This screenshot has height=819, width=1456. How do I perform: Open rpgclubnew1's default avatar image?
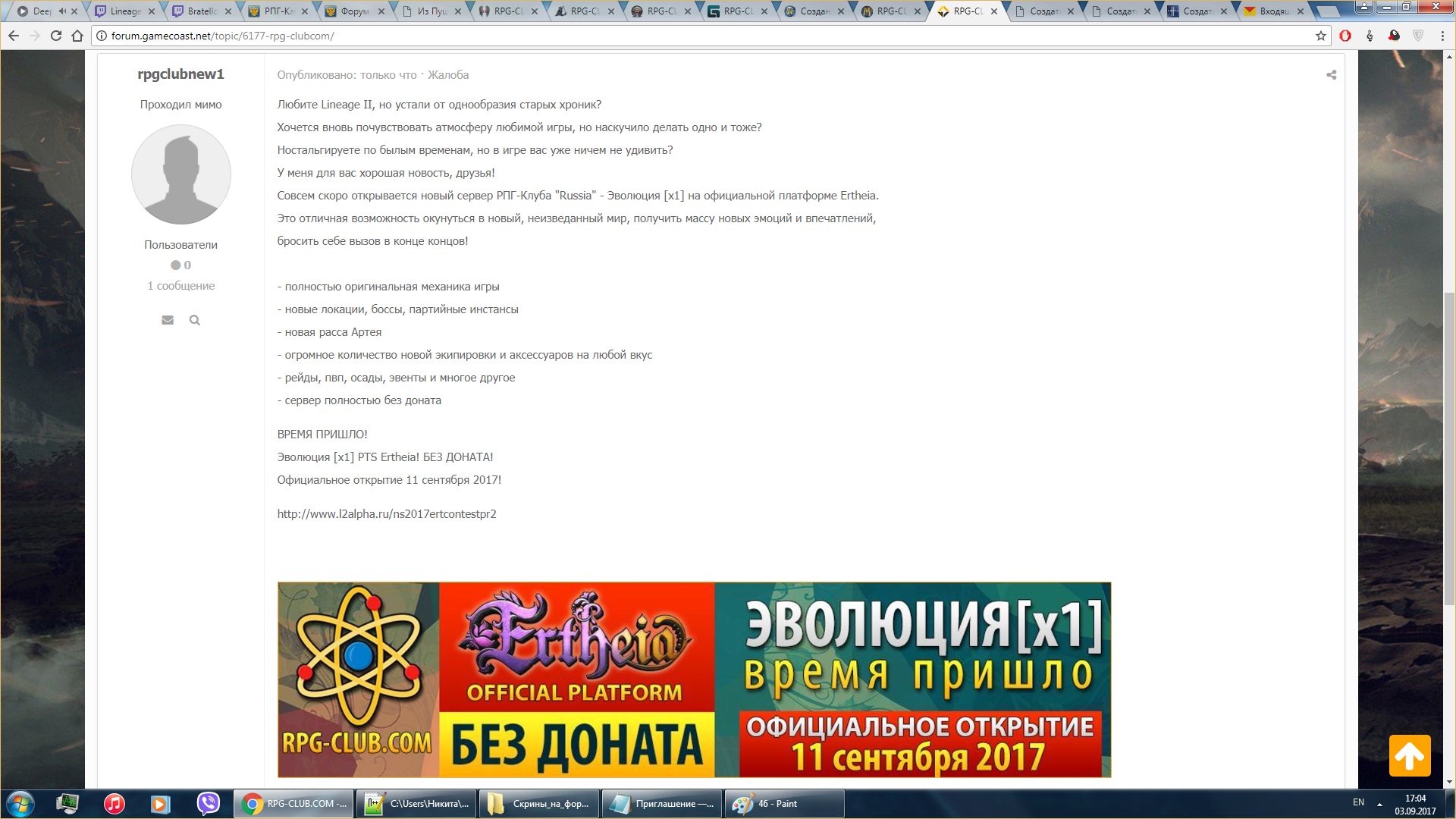point(180,174)
